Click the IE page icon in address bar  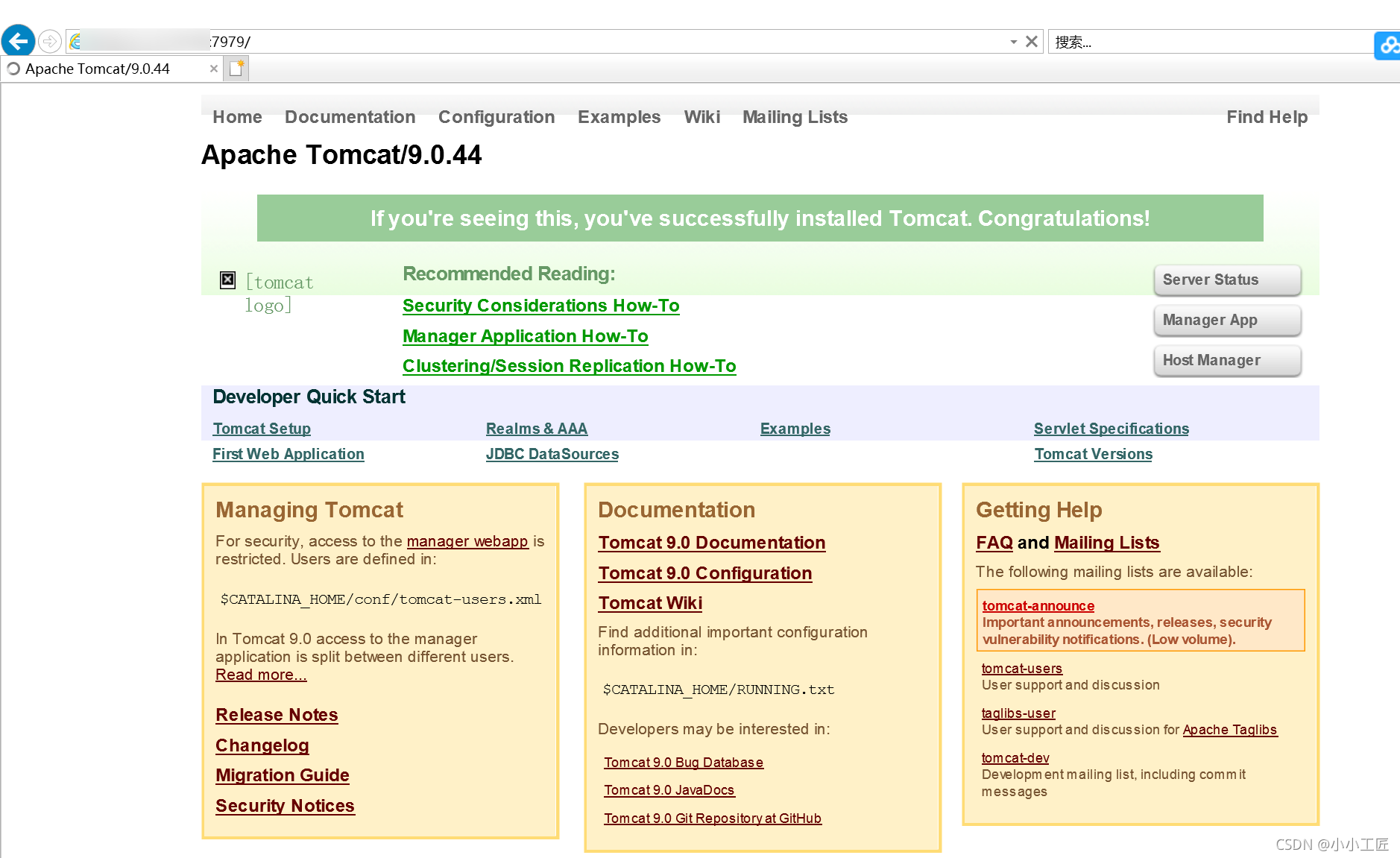pyautogui.click(x=75, y=42)
